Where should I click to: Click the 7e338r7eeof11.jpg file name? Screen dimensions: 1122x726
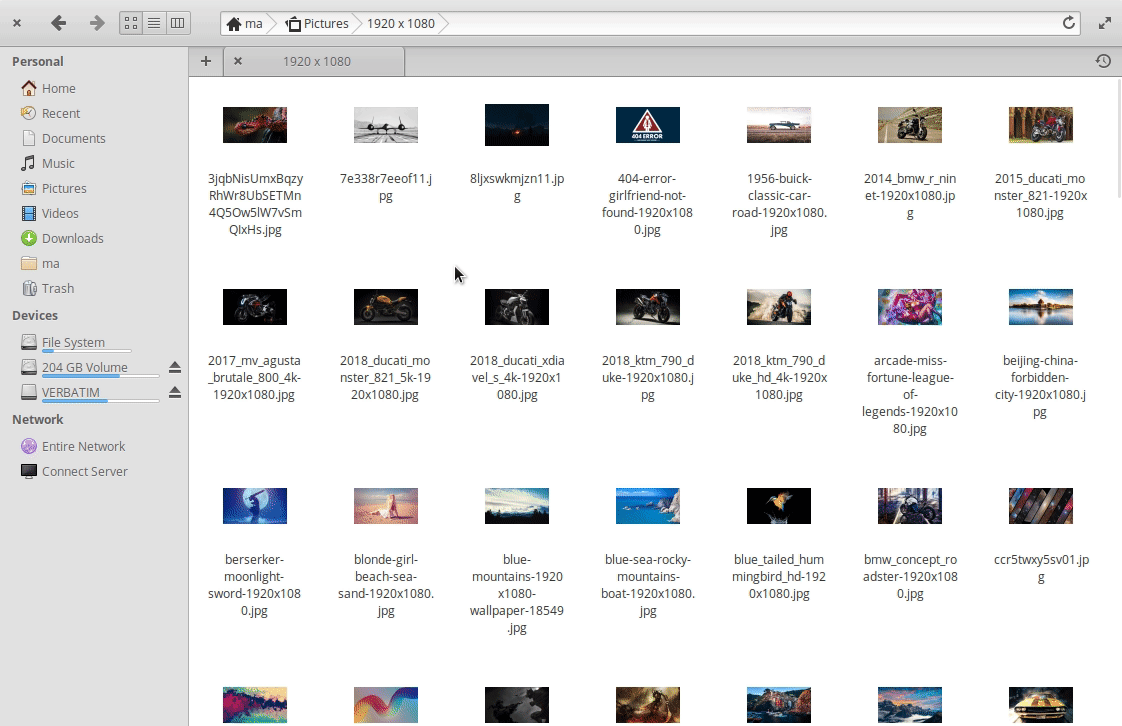pos(386,187)
